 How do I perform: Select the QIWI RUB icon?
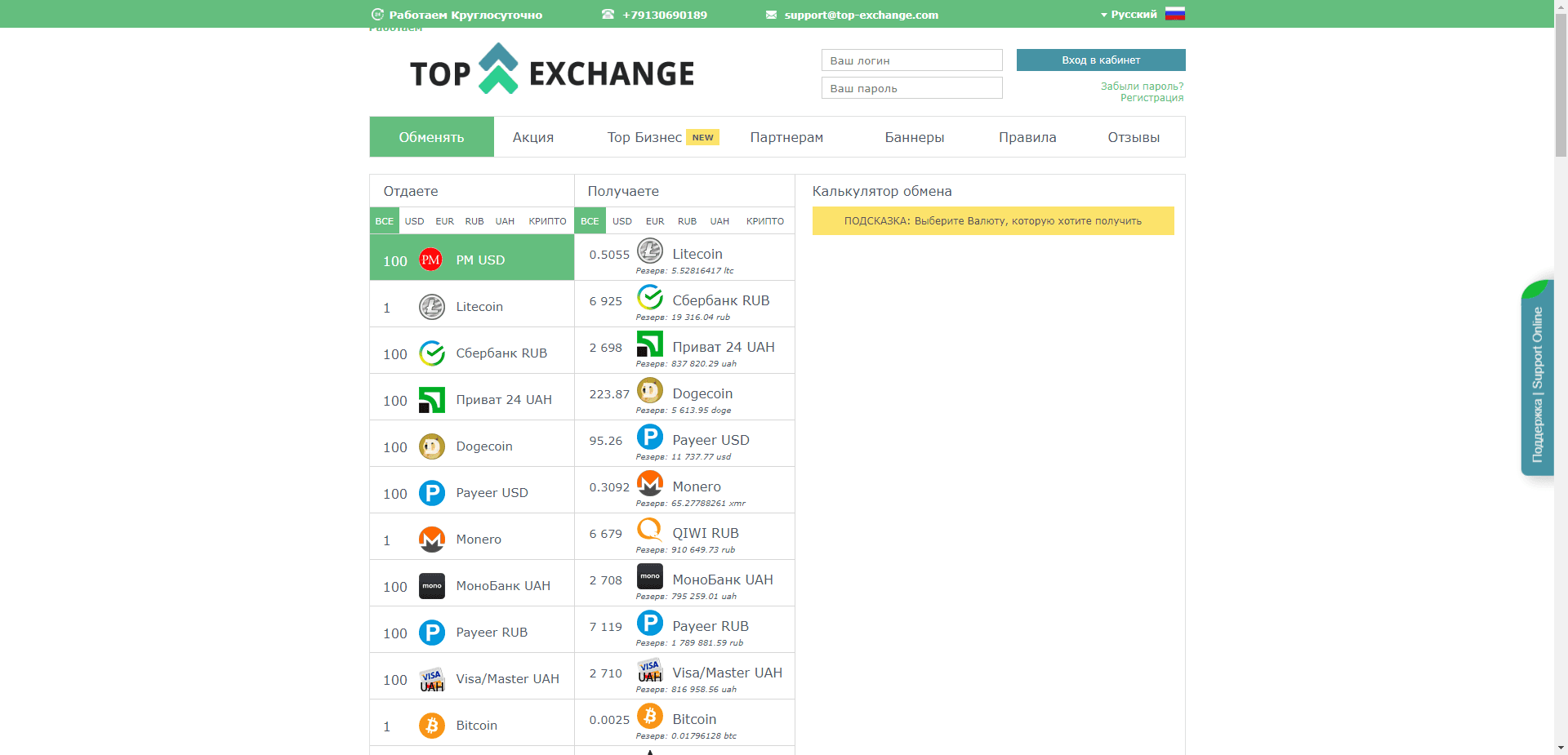pos(650,531)
